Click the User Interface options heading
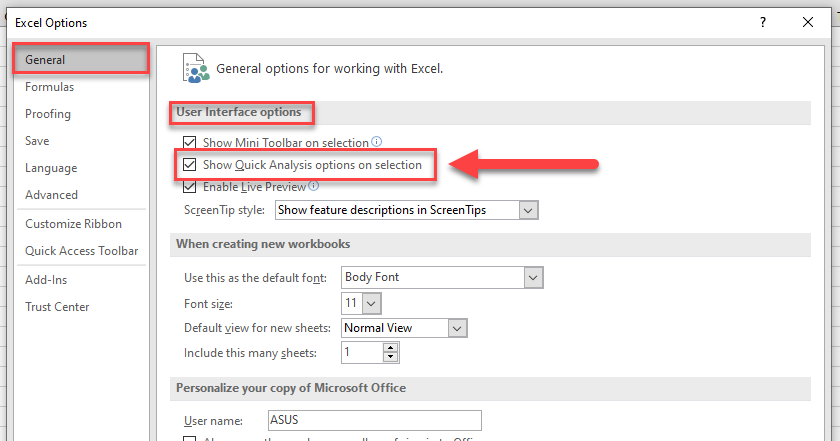Screen dimensions: 840x441 coord(239,112)
